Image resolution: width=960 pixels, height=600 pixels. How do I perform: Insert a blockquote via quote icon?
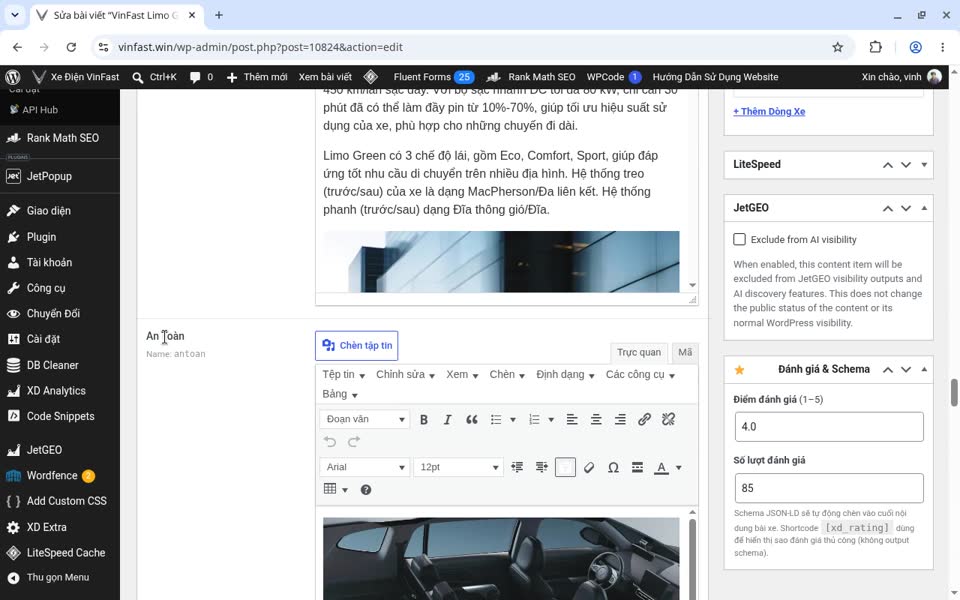[x=471, y=419]
